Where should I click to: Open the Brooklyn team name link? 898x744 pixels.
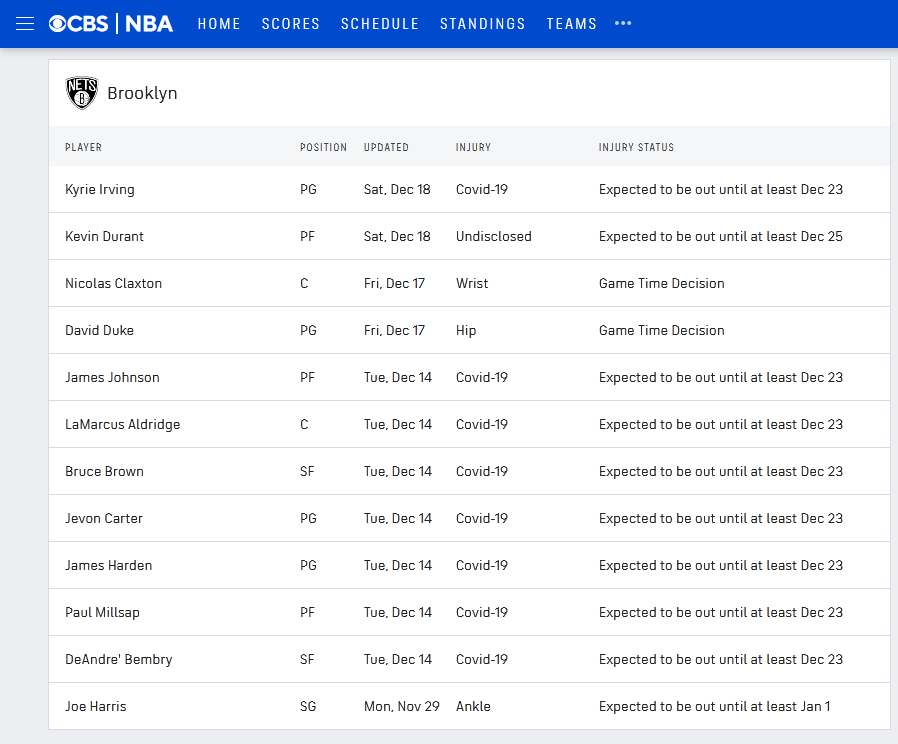[x=142, y=94]
